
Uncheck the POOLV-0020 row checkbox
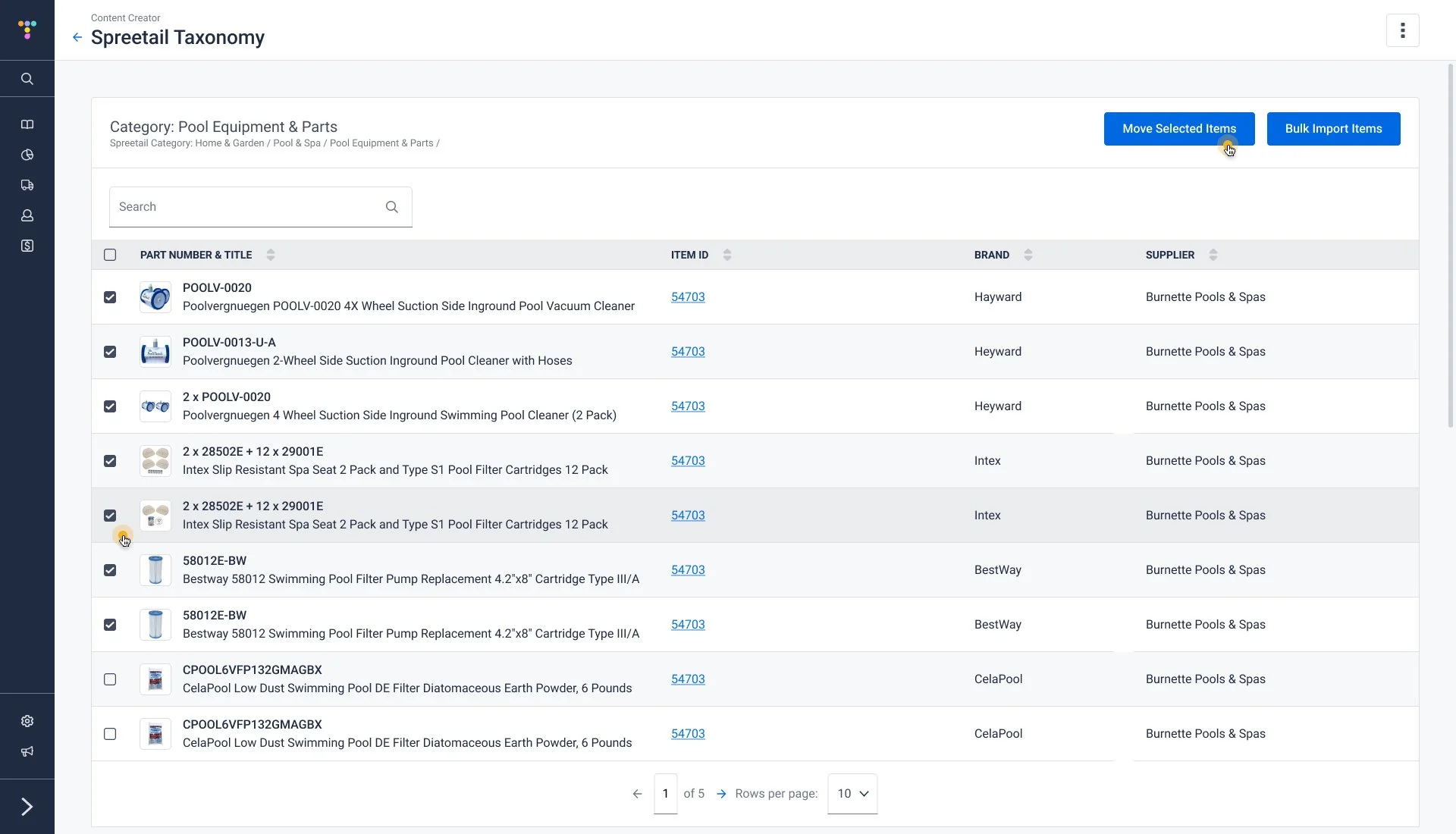coord(110,297)
